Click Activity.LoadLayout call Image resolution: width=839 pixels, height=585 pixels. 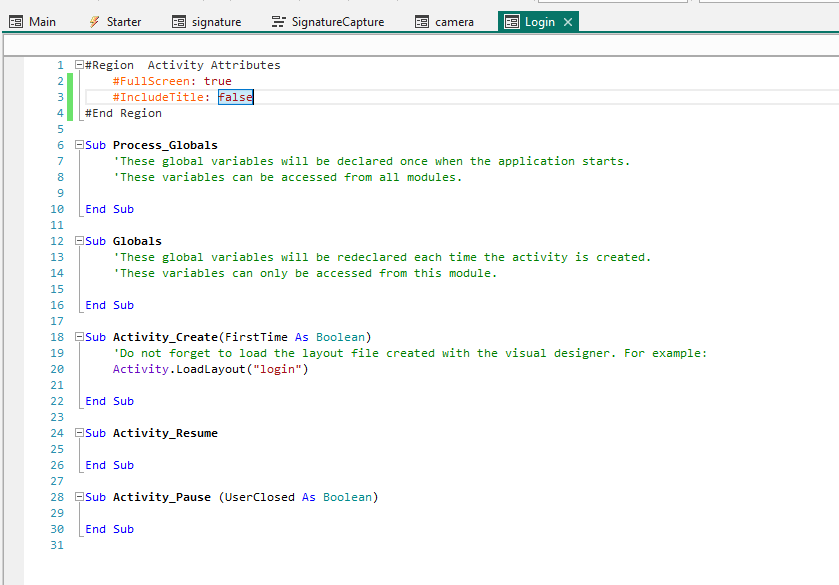pyautogui.click(x=210, y=369)
